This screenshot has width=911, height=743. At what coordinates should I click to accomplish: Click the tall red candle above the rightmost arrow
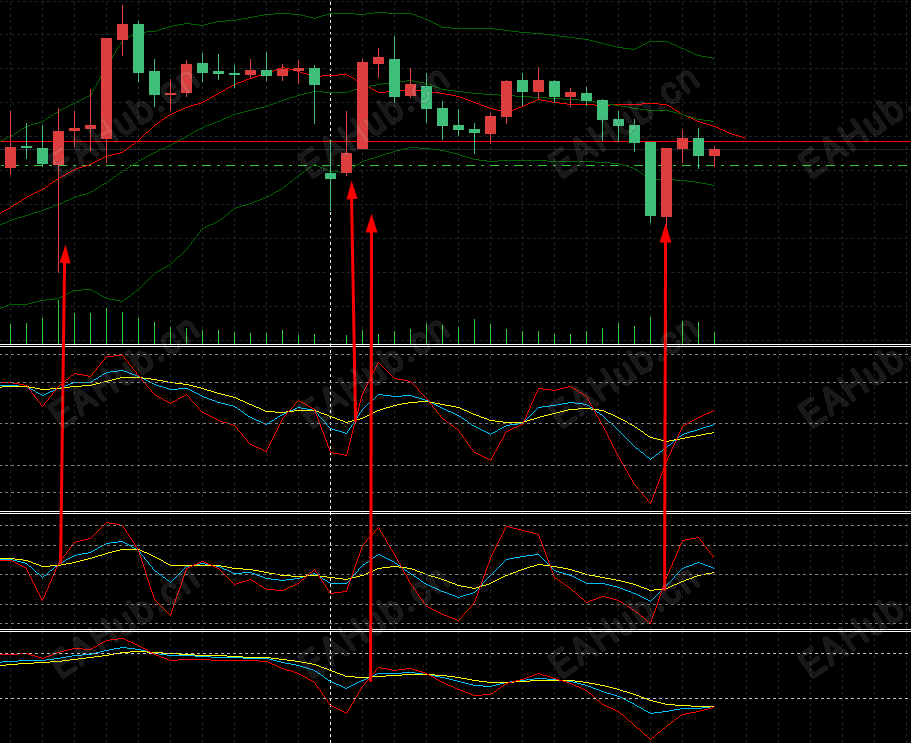tap(666, 182)
